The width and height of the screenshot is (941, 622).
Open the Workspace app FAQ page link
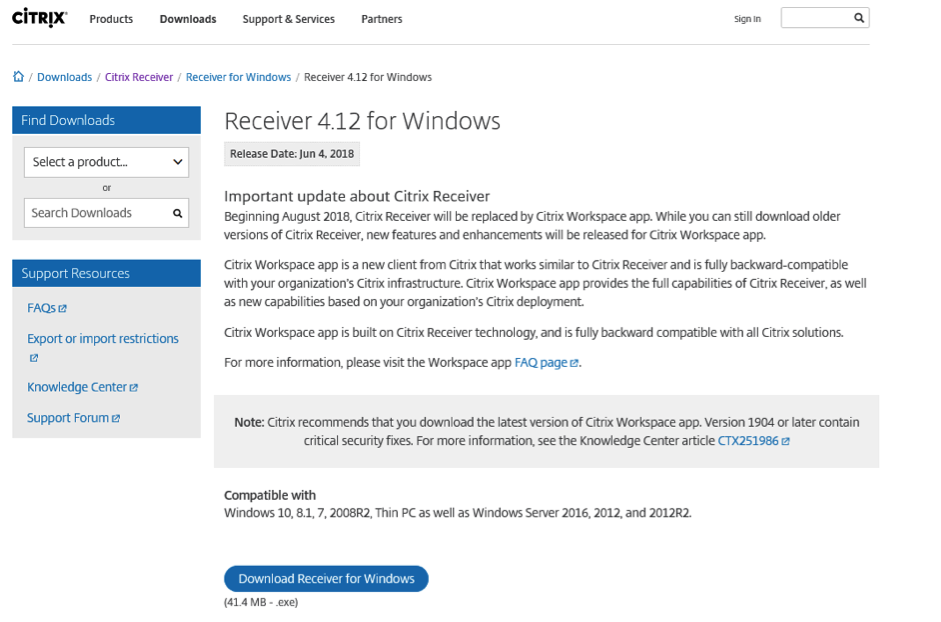(x=541, y=363)
